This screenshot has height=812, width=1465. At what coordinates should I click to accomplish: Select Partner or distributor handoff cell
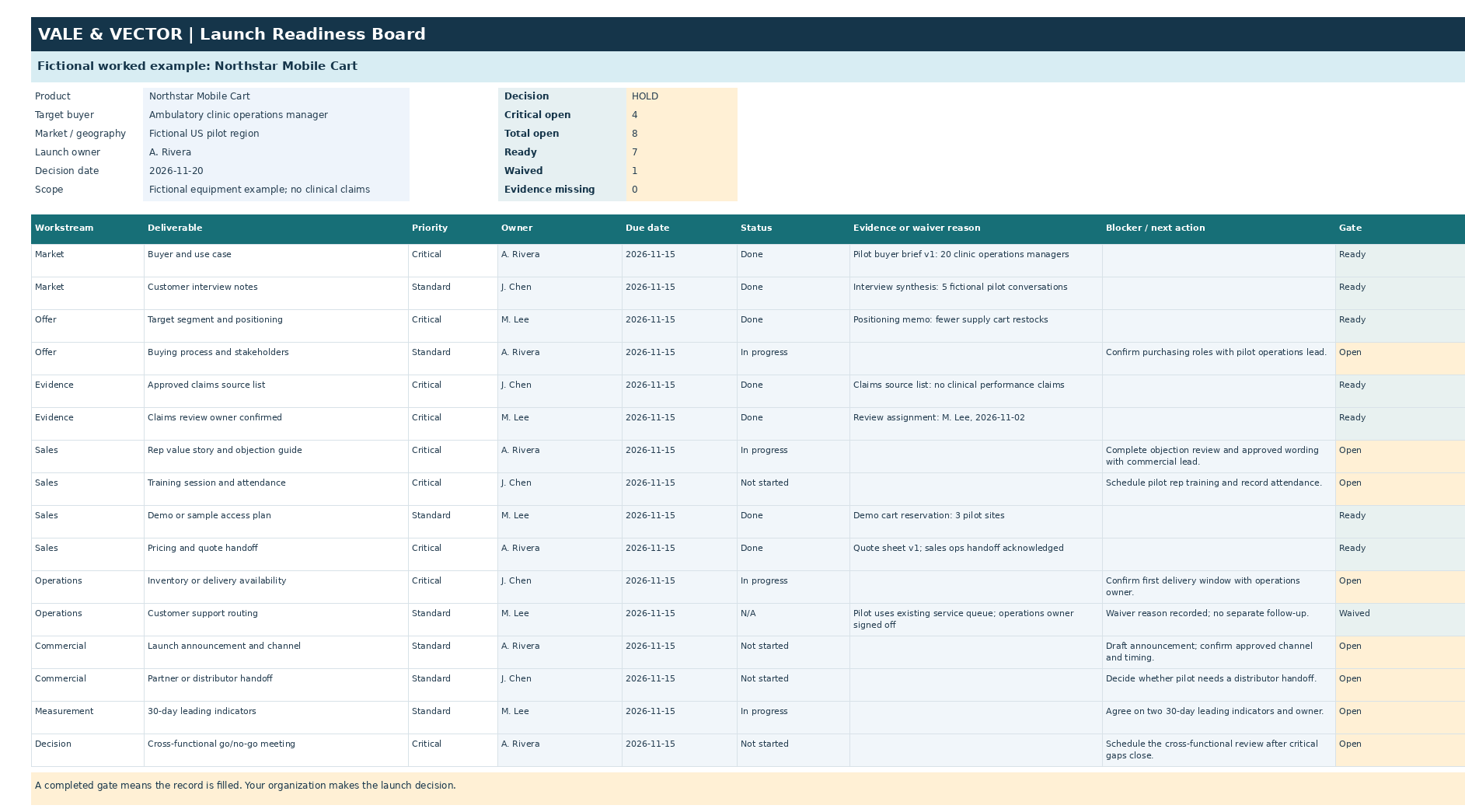pyautogui.click(x=276, y=685)
